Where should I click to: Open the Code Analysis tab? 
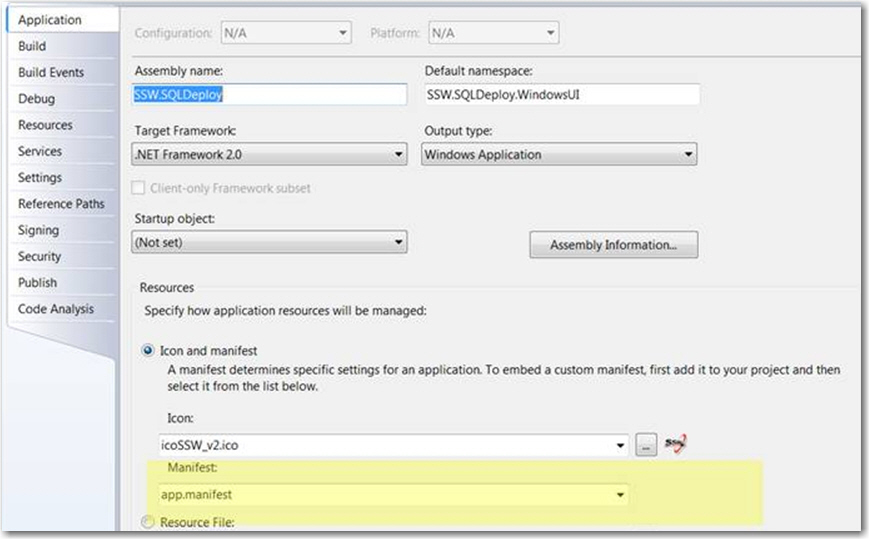click(55, 309)
